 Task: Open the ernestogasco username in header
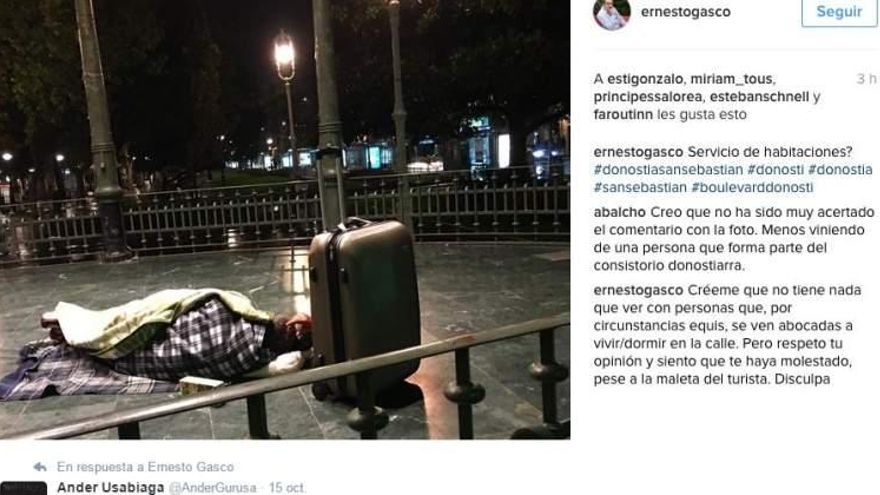point(685,12)
